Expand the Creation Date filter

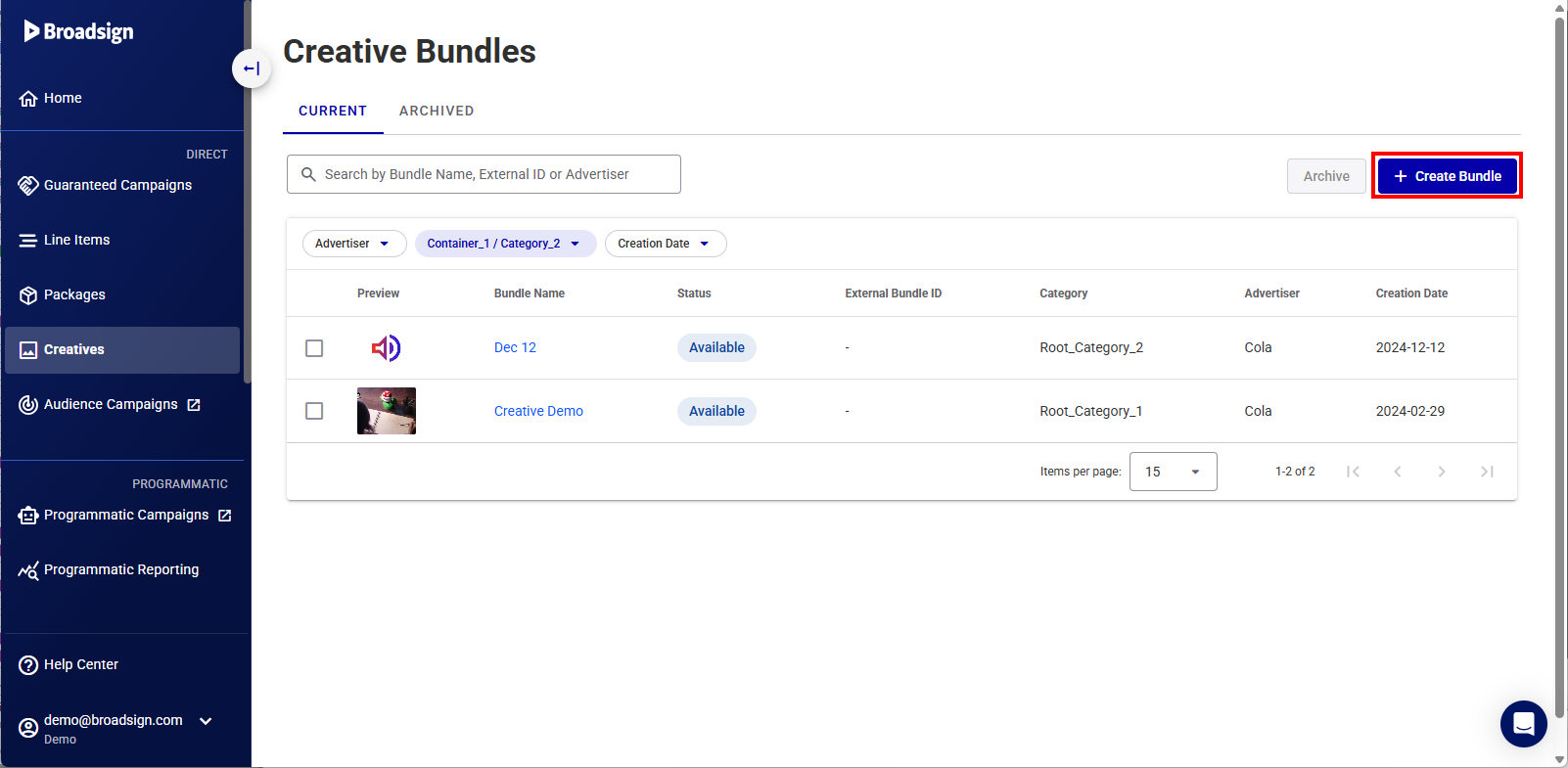[665, 244]
